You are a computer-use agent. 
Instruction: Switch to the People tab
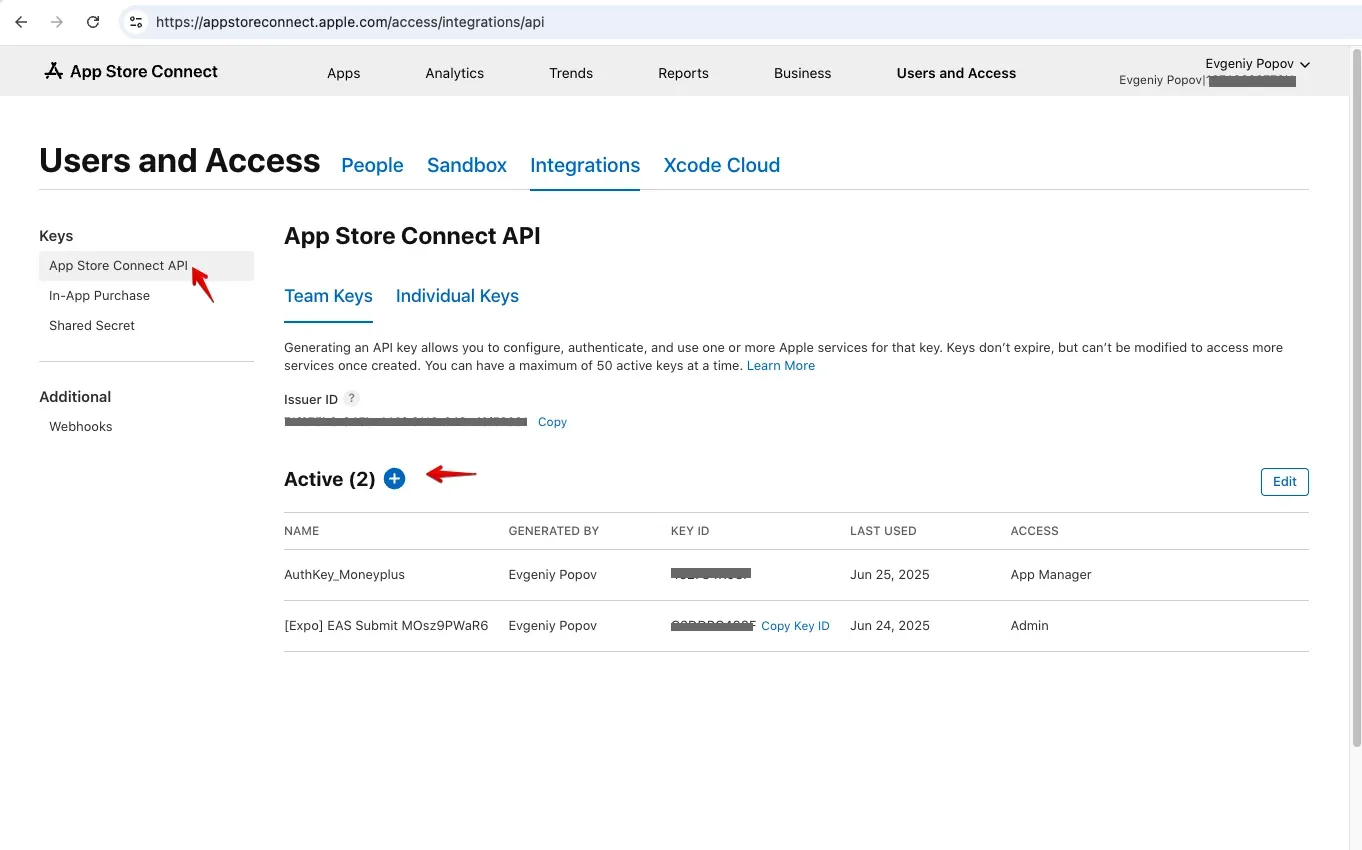pyautogui.click(x=372, y=165)
